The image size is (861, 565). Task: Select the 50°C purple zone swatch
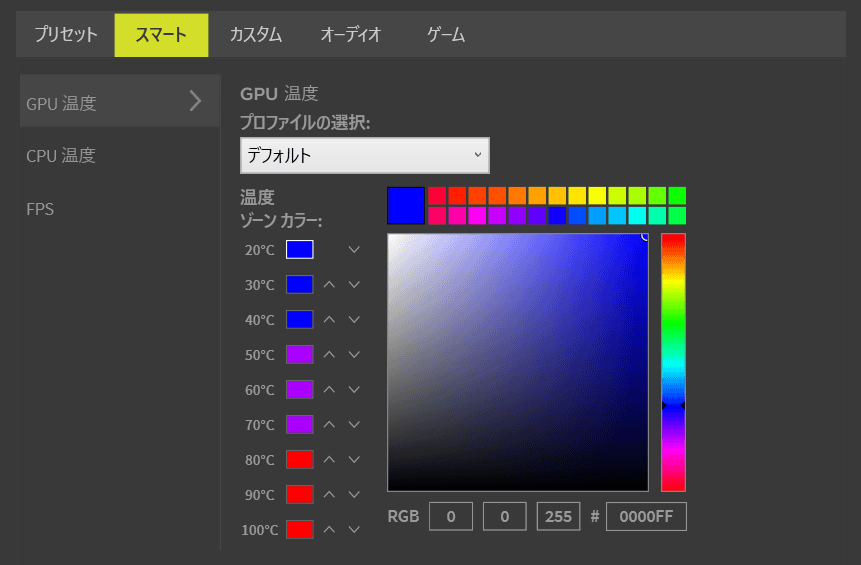coord(300,355)
